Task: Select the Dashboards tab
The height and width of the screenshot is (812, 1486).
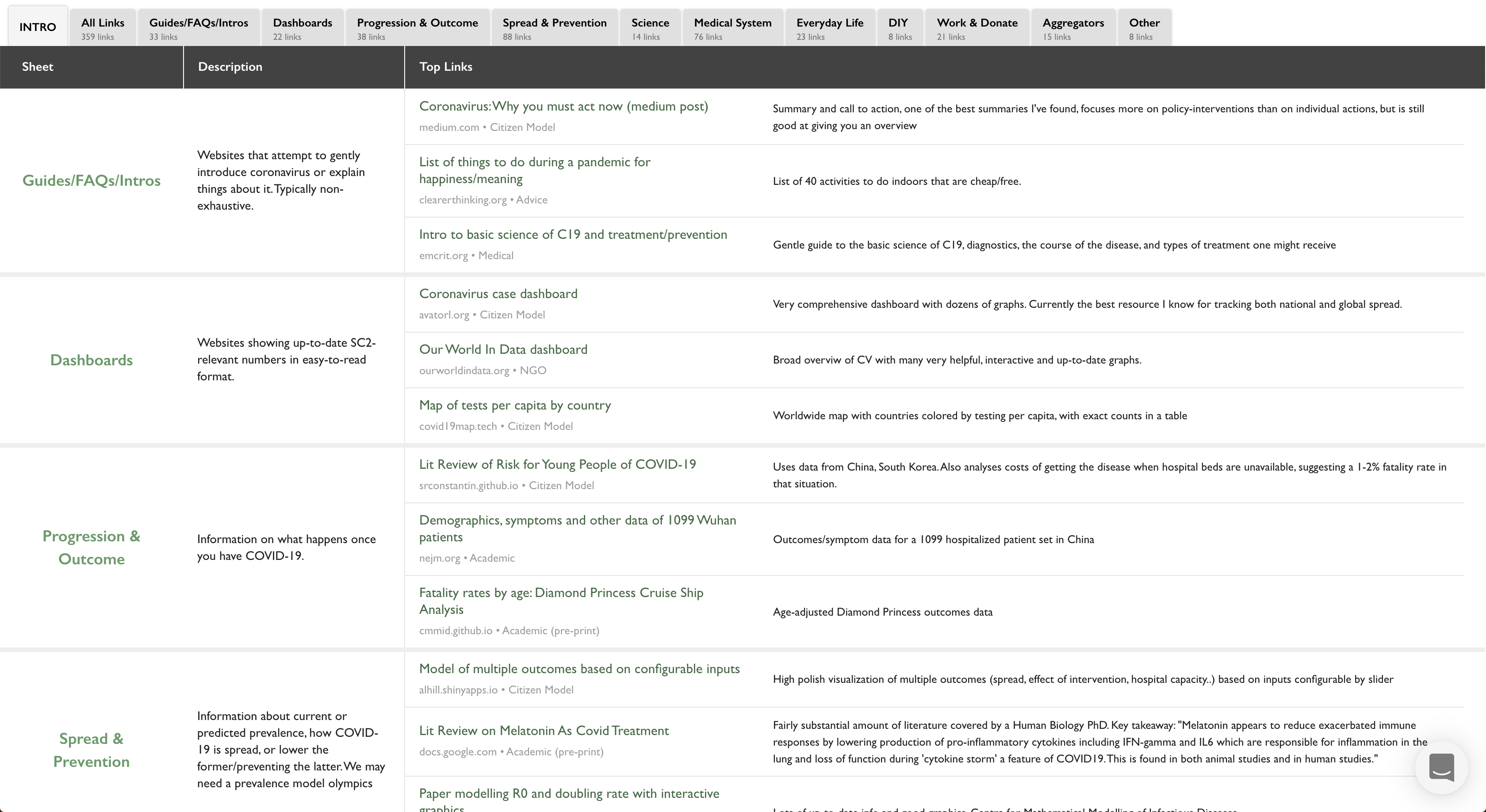Action: (302, 28)
